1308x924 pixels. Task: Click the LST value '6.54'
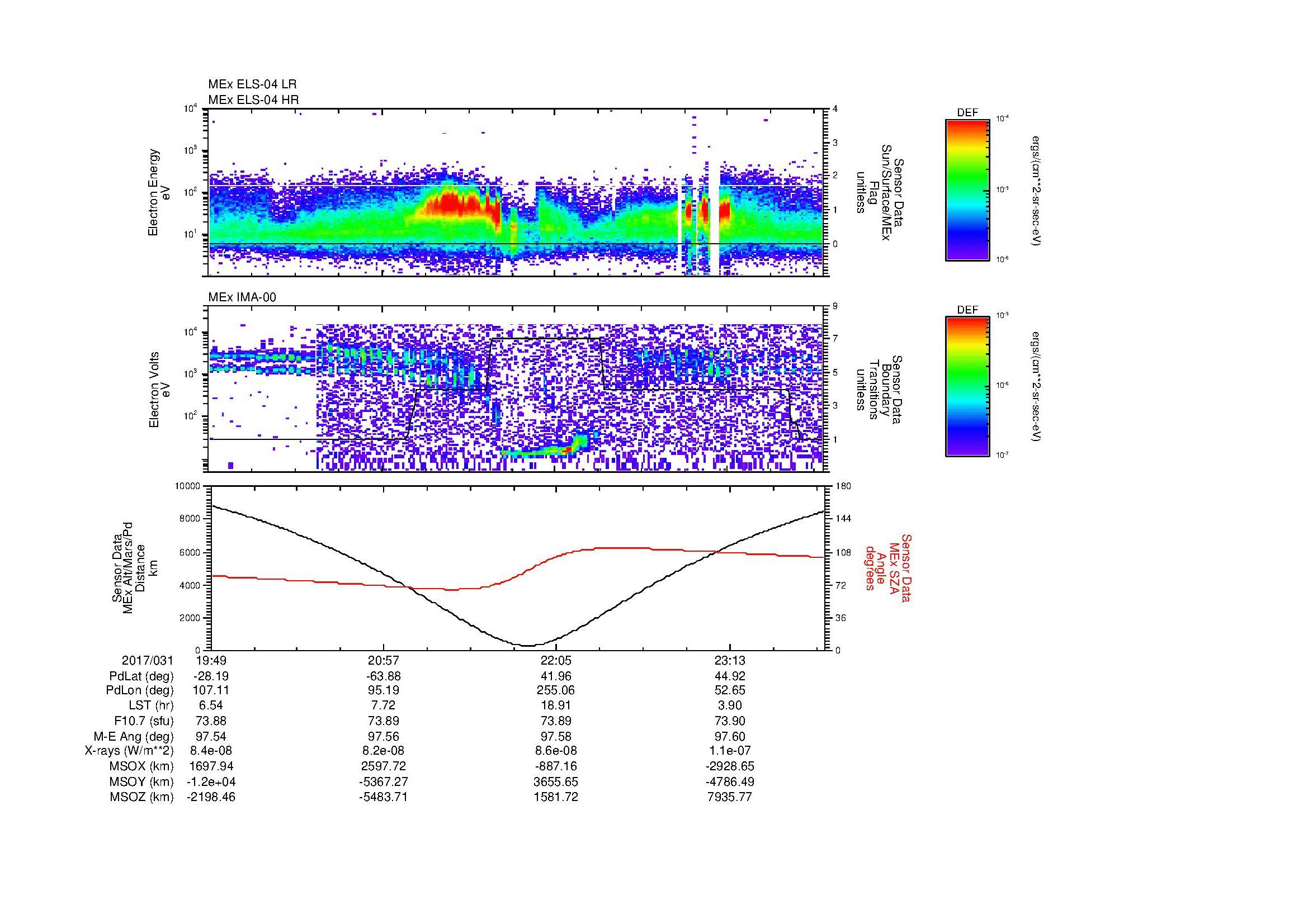211,706
